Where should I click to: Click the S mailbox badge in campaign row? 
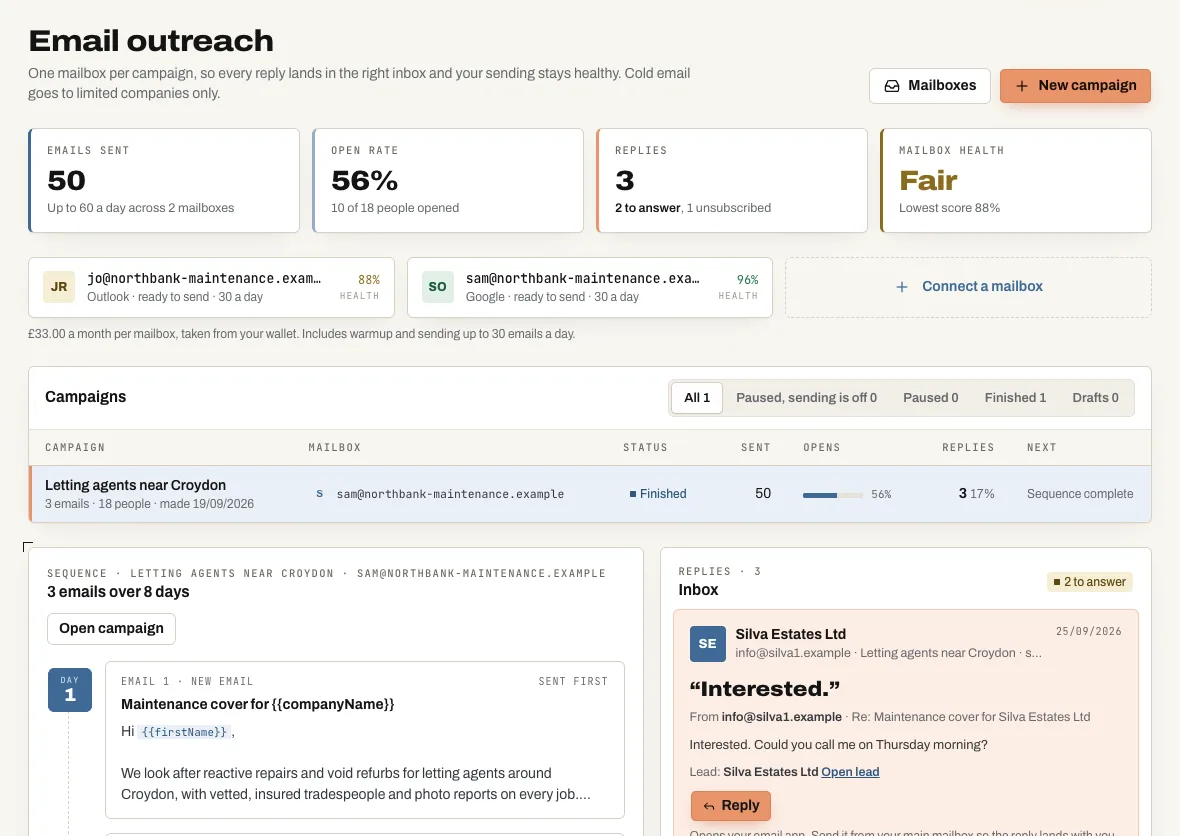click(x=320, y=494)
